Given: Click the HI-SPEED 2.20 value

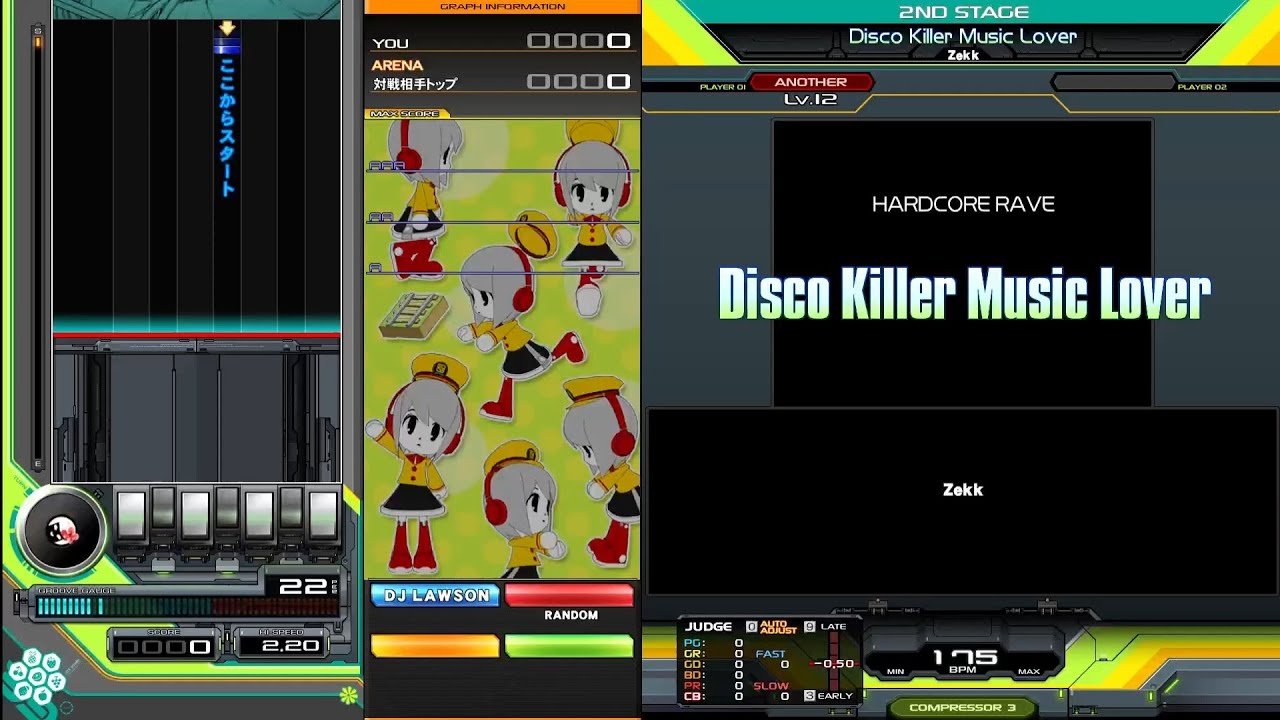Looking at the screenshot, I should pos(290,646).
